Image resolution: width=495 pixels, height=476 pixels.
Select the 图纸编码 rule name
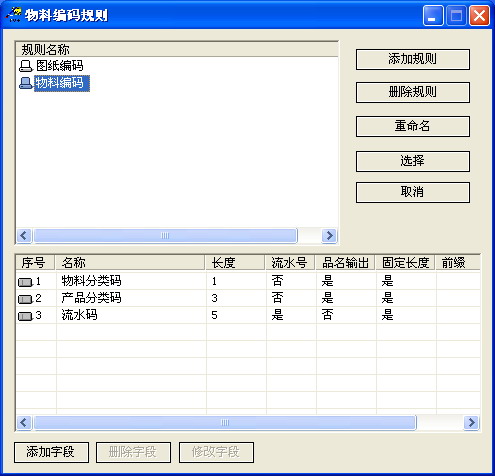click(60, 66)
